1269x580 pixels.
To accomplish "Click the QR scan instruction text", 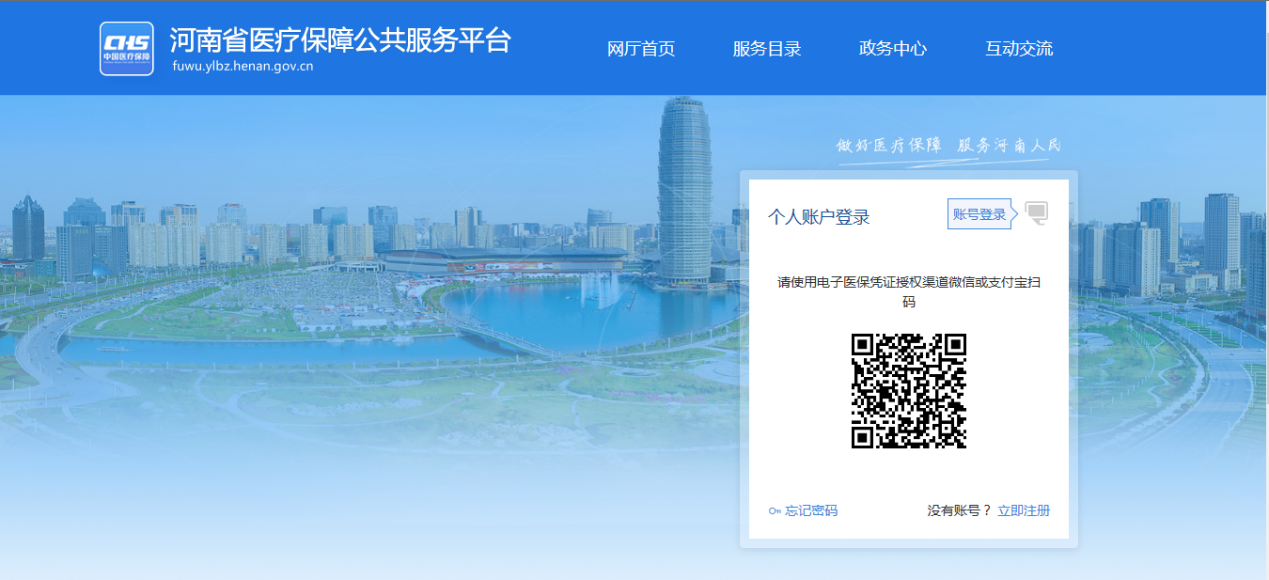I will (909, 292).
